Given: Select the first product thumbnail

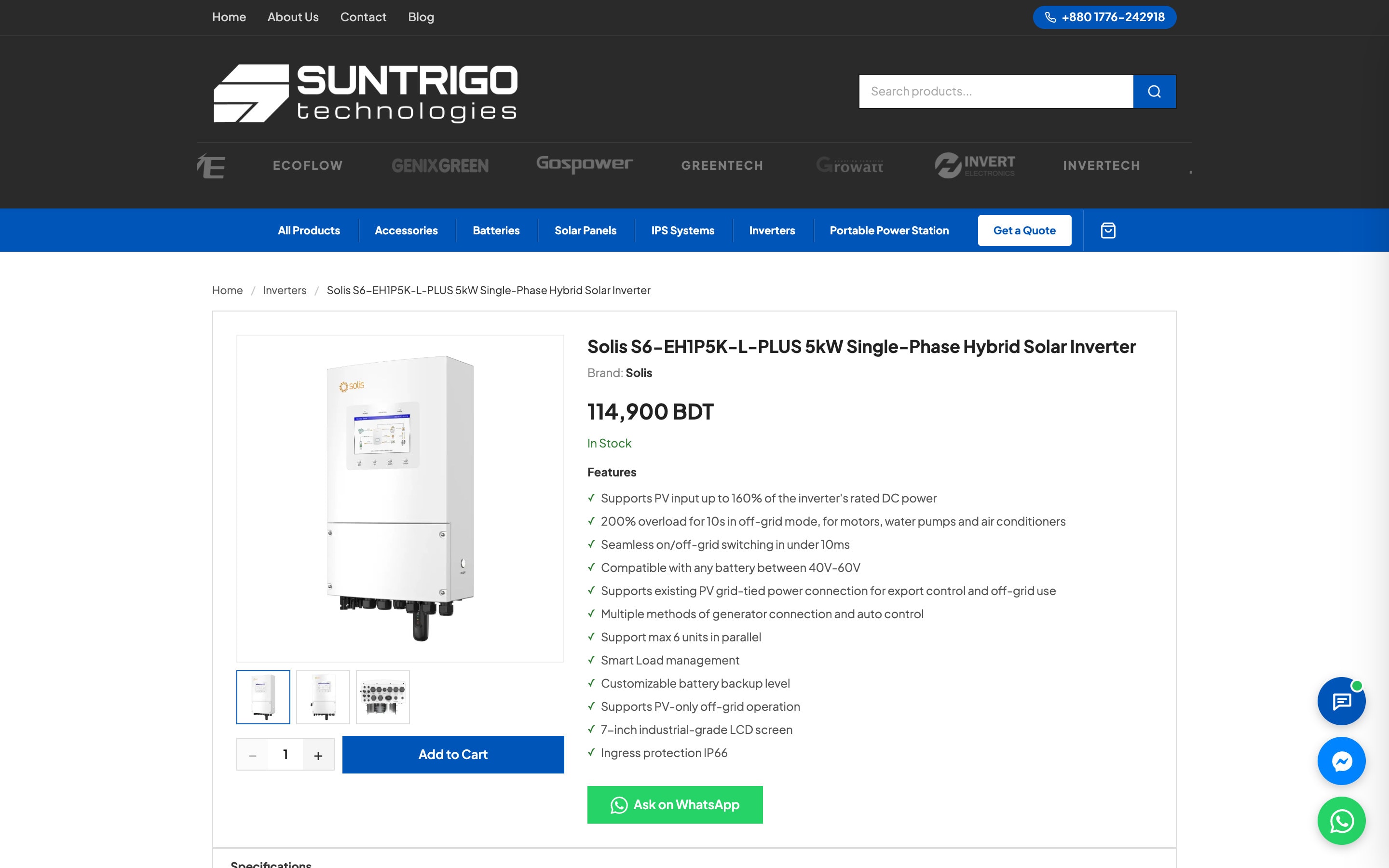Looking at the screenshot, I should pyautogui.click(x=263, y=697).
